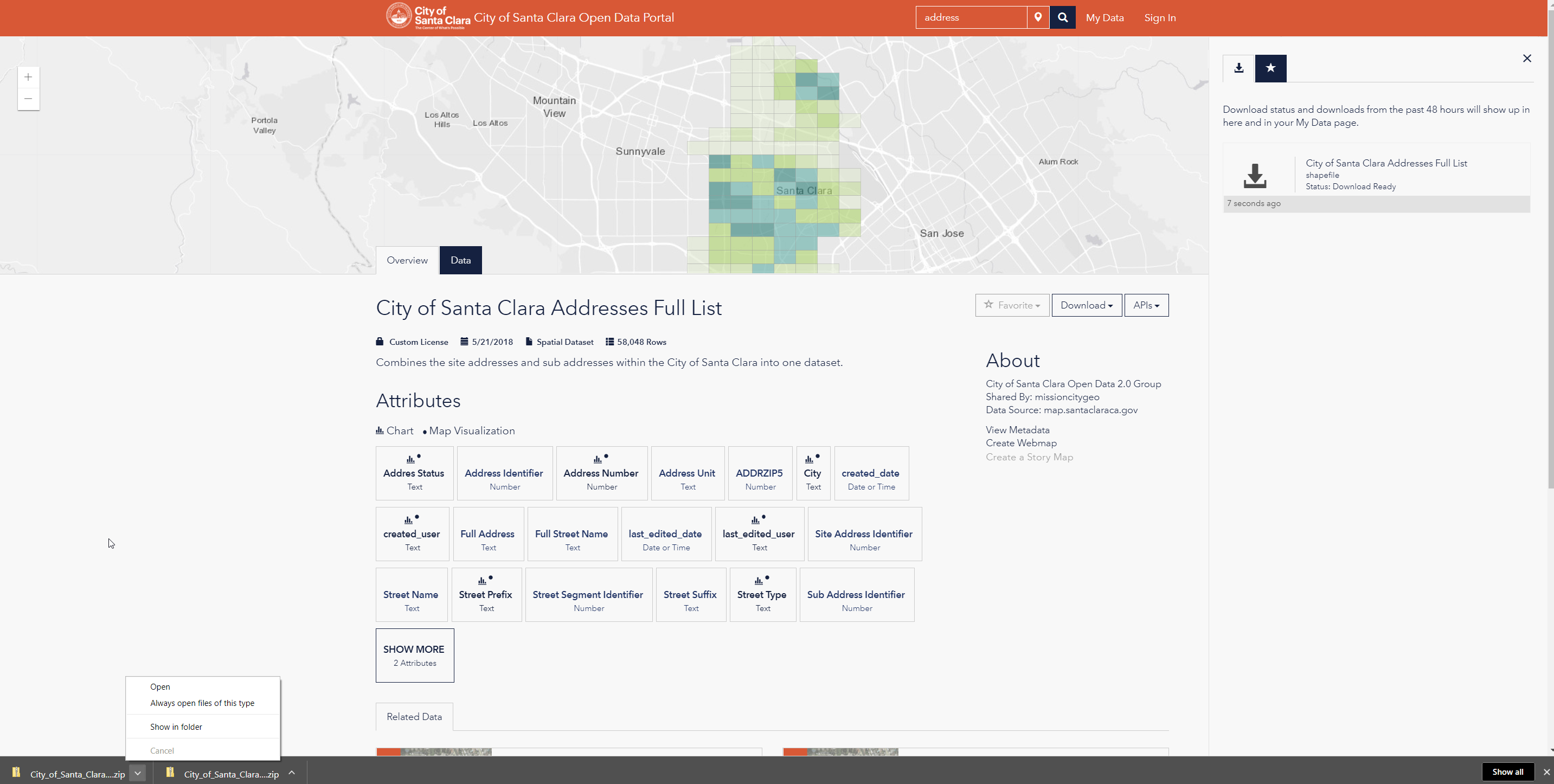Viewport: 1554px width, 784px height.
Task: Select the Street Type attribute card
Action: [762, 595]
